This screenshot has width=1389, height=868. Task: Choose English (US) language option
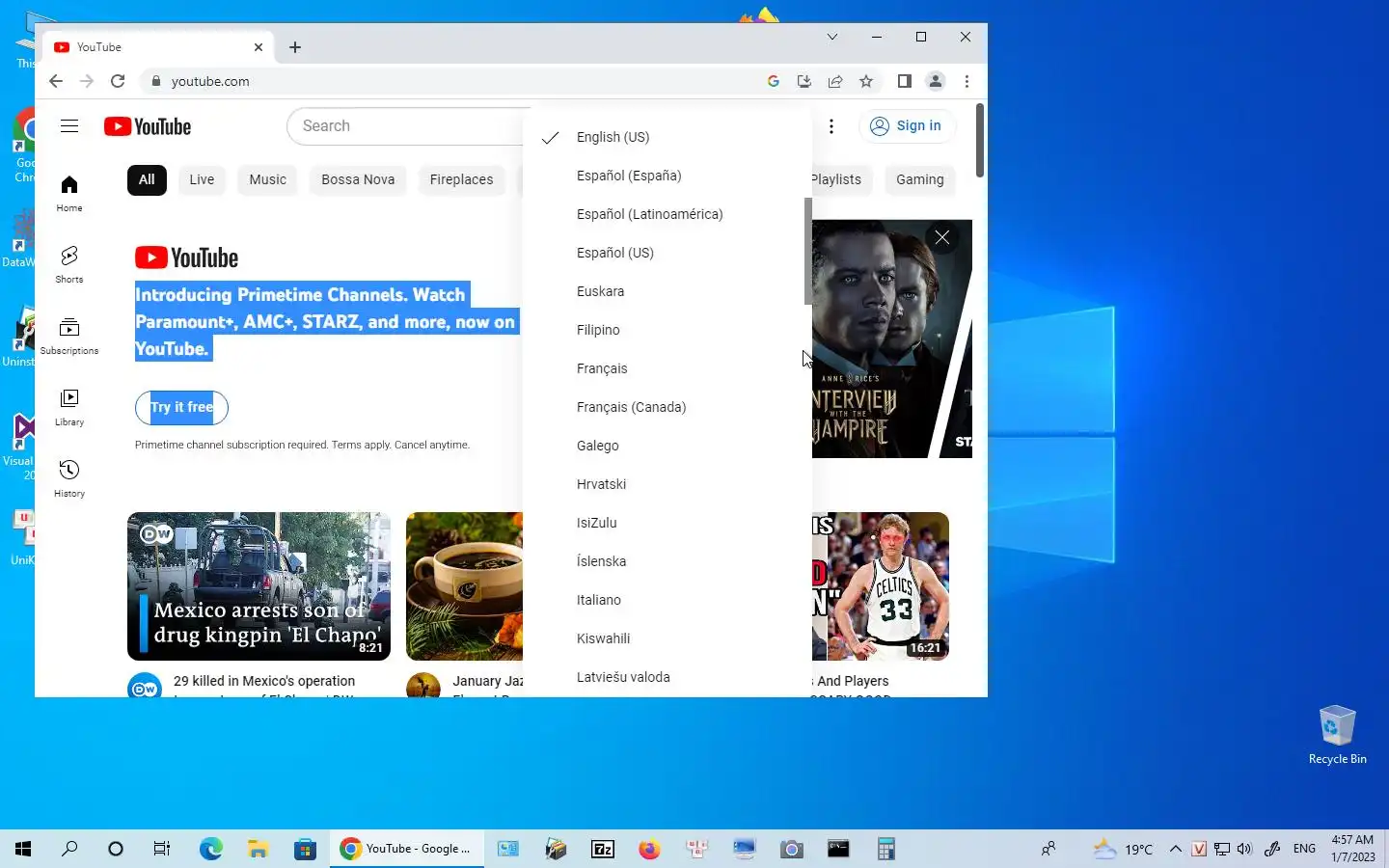click(667, 137)
